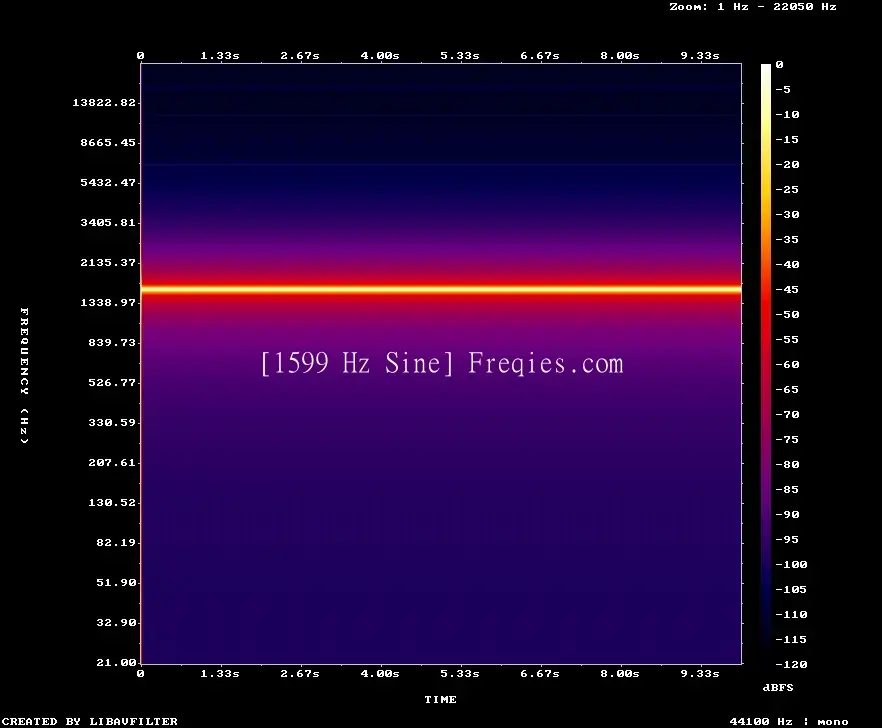Click "1.33s" on the top time axis
The image size is (882, 728).
[220, 56]
